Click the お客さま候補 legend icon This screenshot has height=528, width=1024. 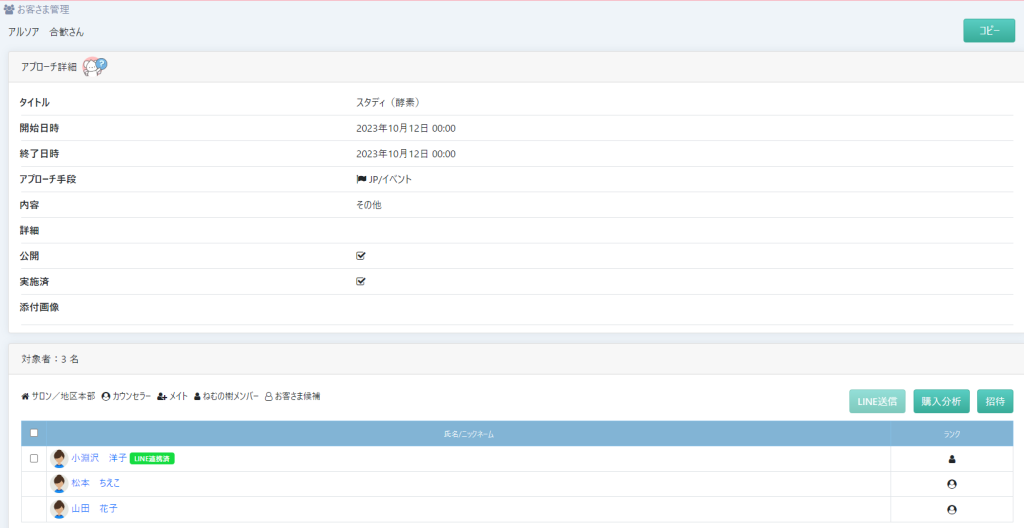(268, 397)
